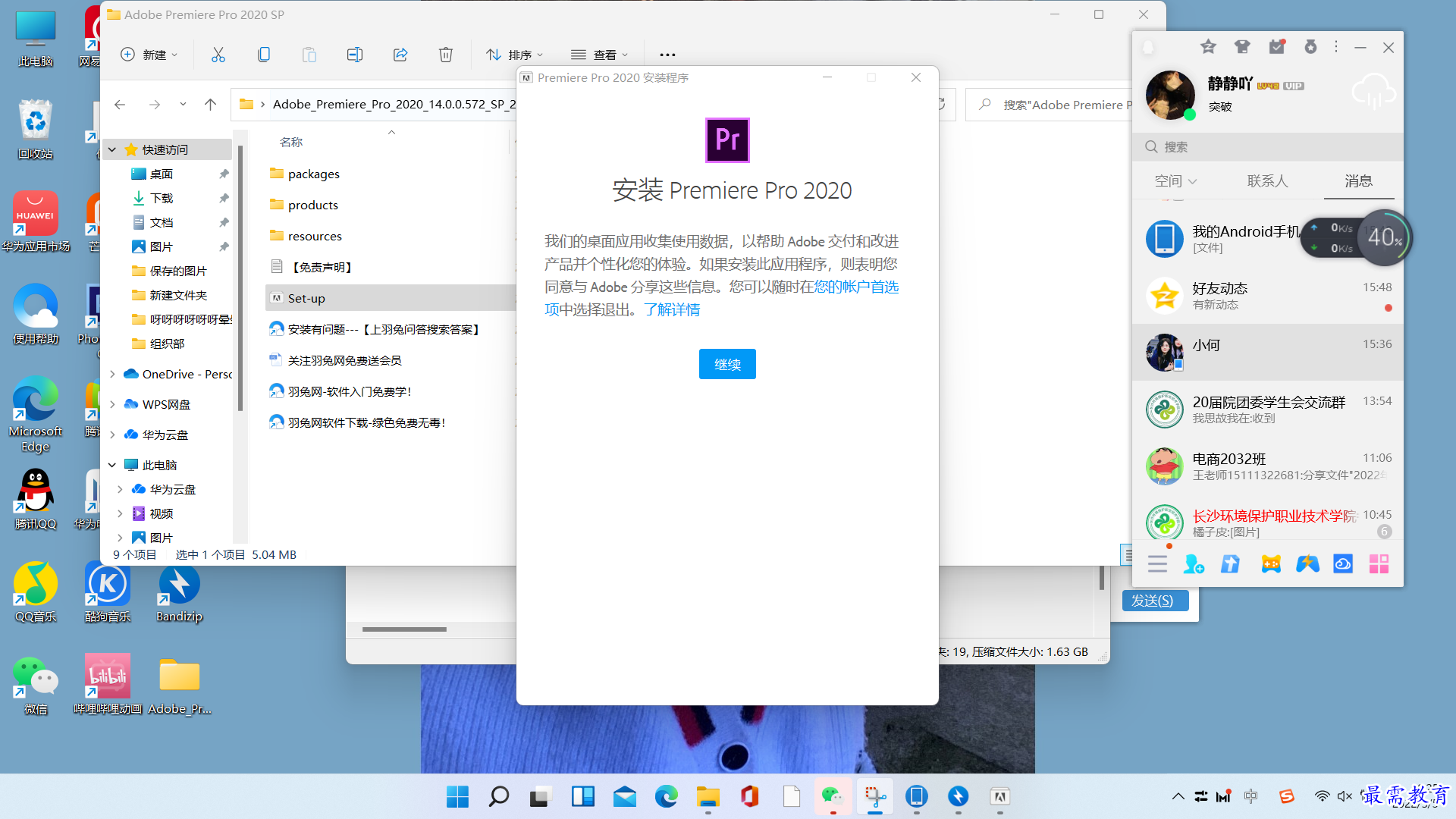Open 查看 view dropdown in Explorer

(599, 55)
